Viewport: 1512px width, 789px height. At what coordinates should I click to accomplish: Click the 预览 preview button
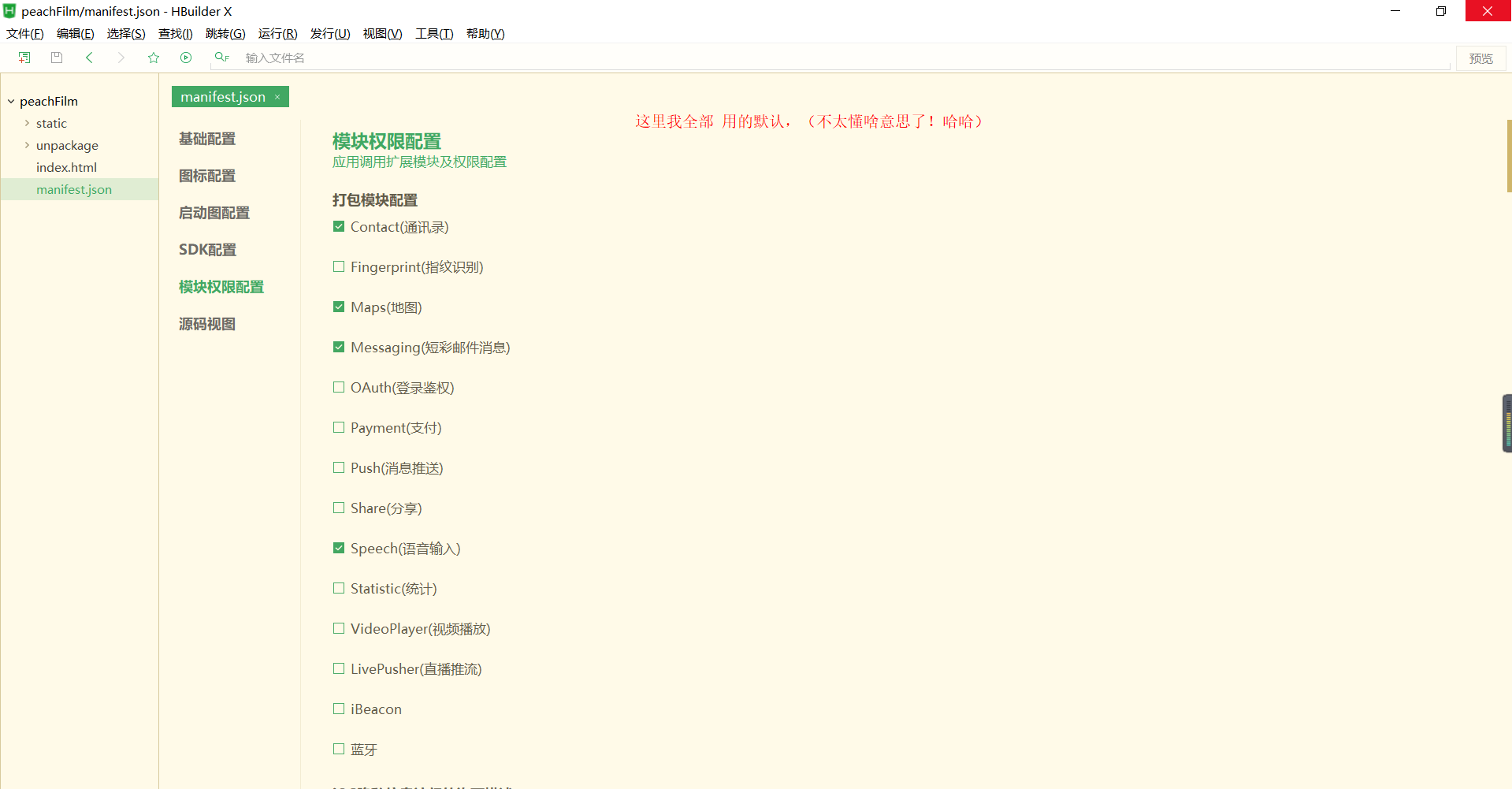point(1480,58)
